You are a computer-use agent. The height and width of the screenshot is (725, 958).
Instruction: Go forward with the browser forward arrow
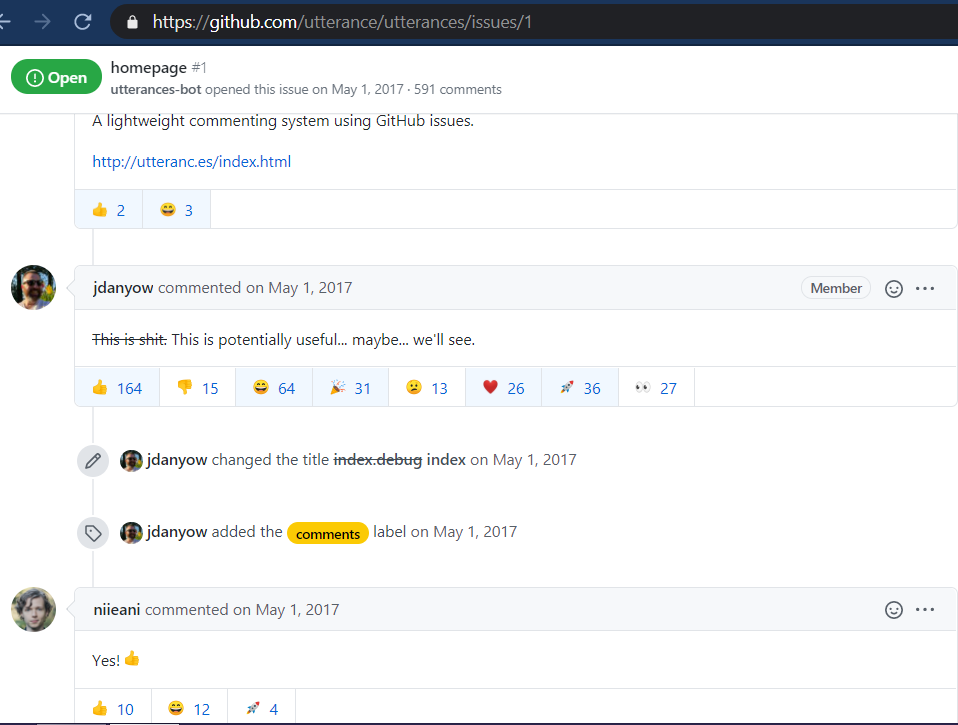point(42,22)
